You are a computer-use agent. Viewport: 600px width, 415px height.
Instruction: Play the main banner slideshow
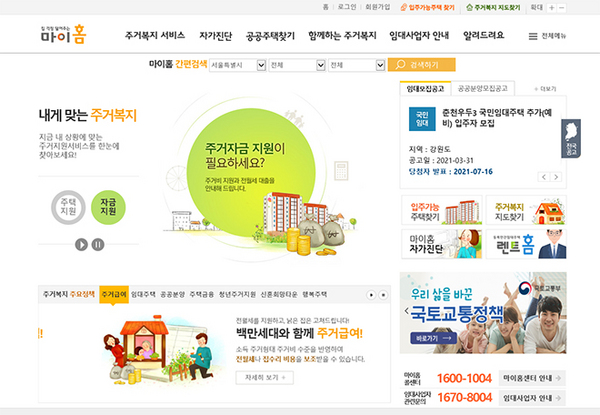pos(81,244)
